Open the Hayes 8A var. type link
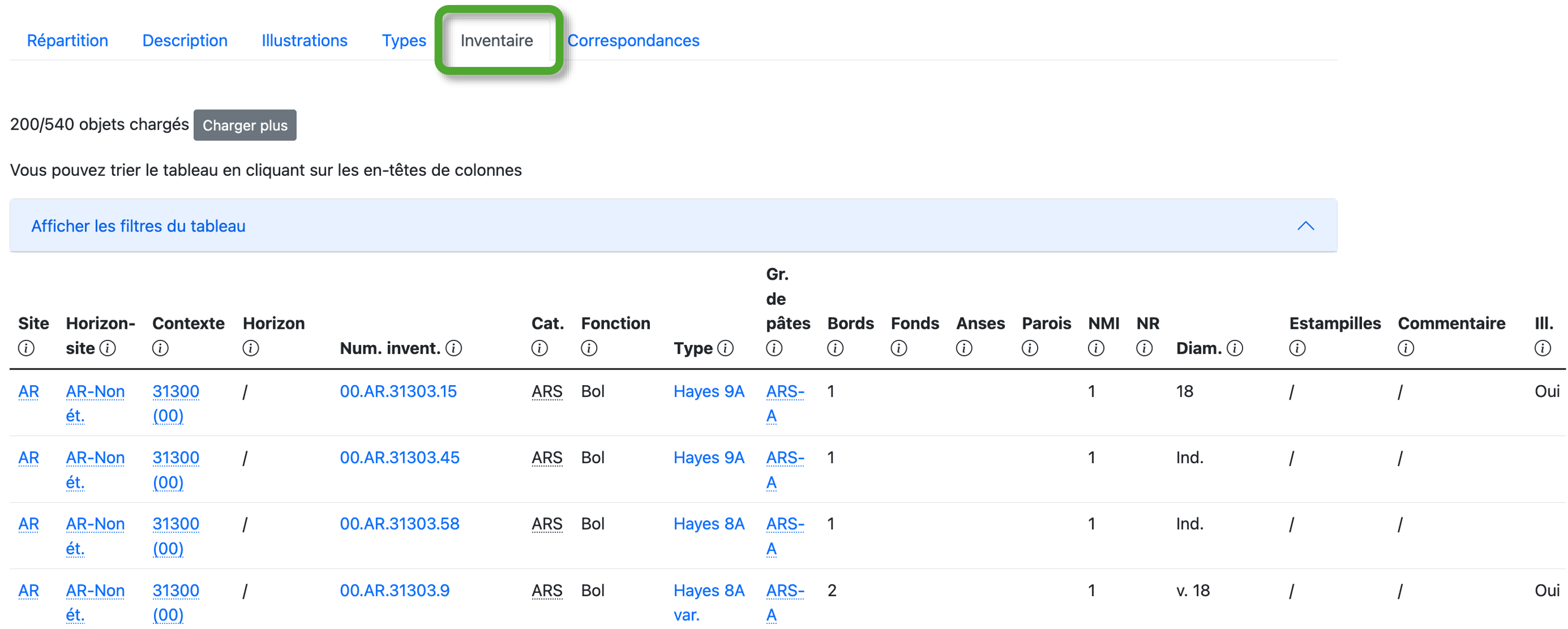 (x=708, y=590)
